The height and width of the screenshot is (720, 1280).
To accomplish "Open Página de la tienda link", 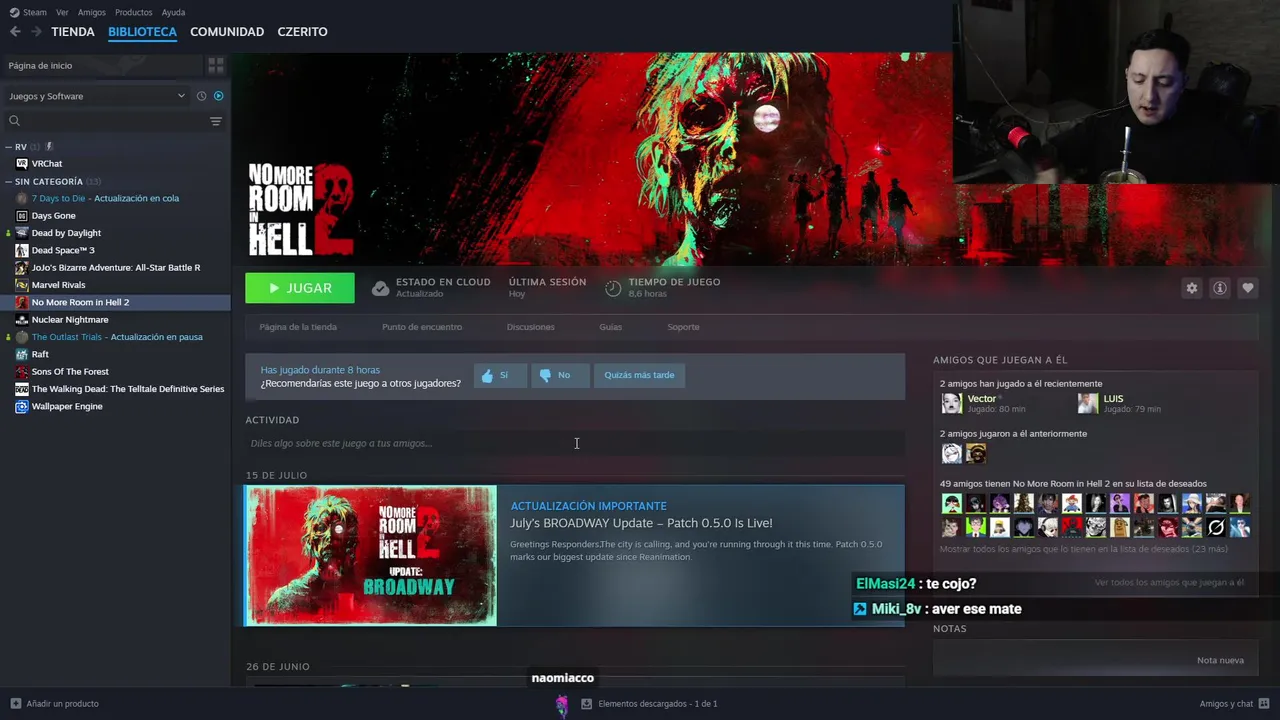I will coord(298,327).
